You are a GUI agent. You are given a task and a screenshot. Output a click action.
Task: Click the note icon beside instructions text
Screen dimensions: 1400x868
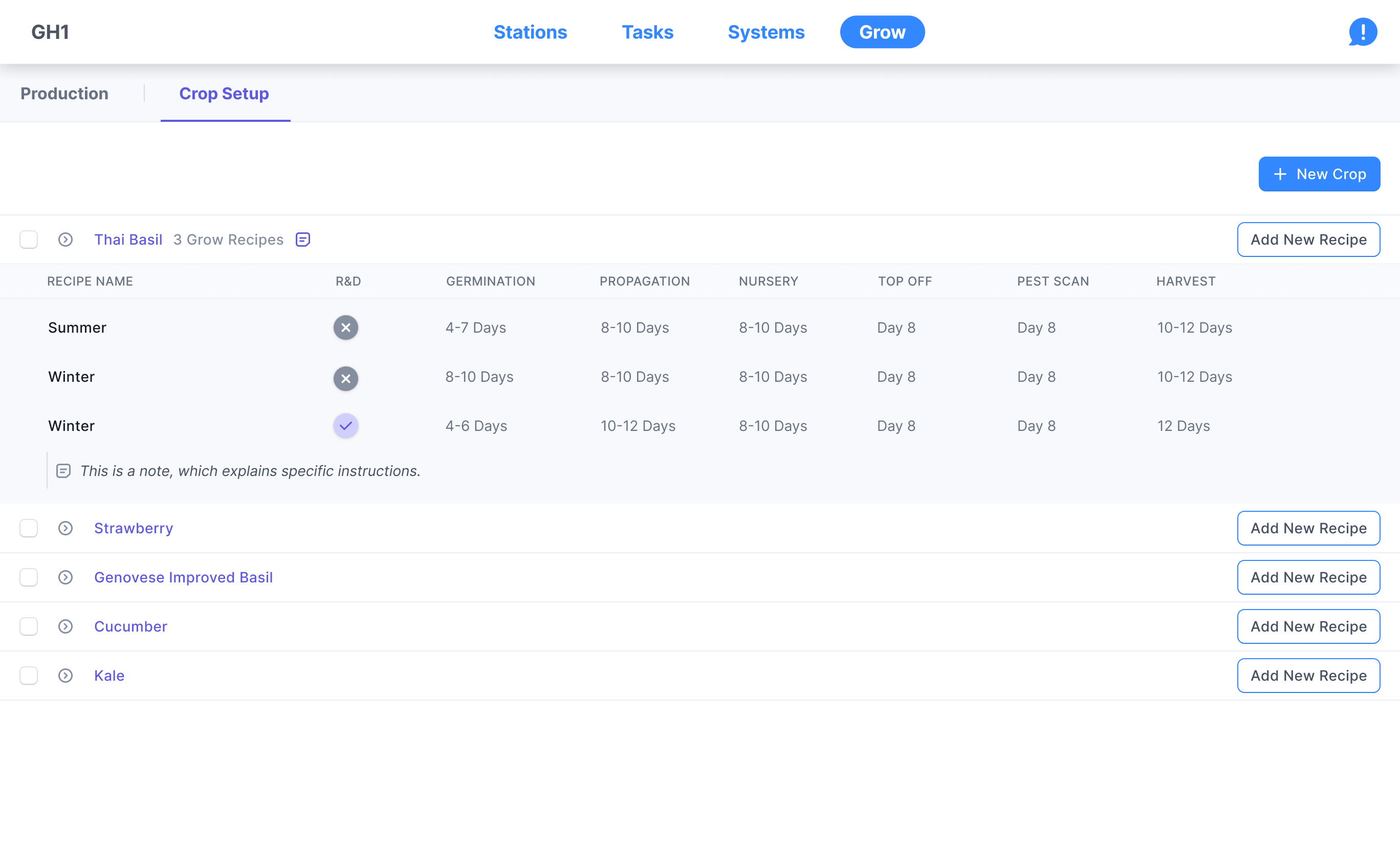coord(63,471)
